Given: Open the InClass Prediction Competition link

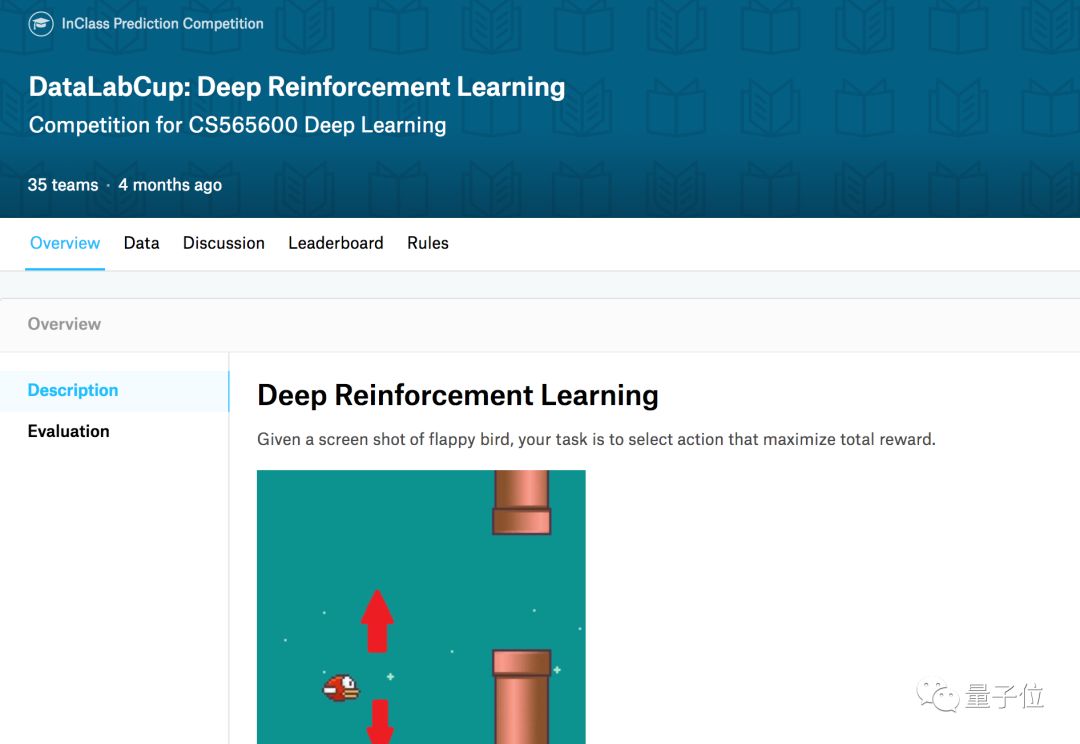Looking at the screenshot, I should (x=163, y=23).
